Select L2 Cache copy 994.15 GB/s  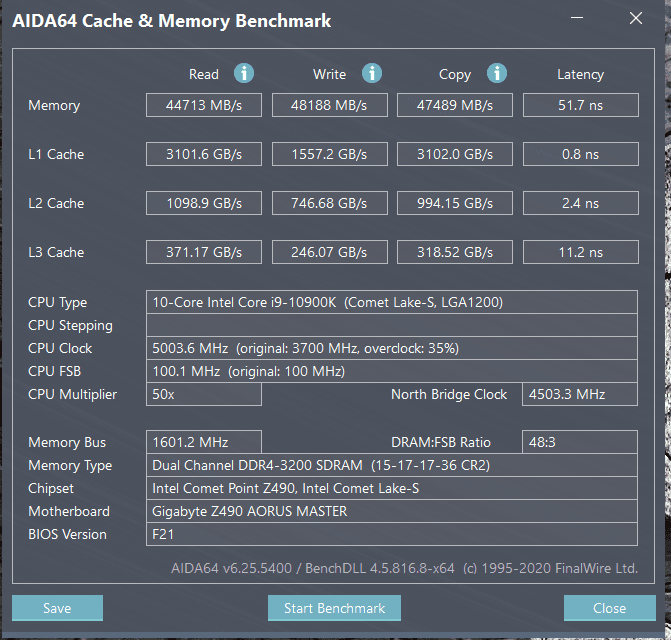pyautogui.click(x=455, y=203)
